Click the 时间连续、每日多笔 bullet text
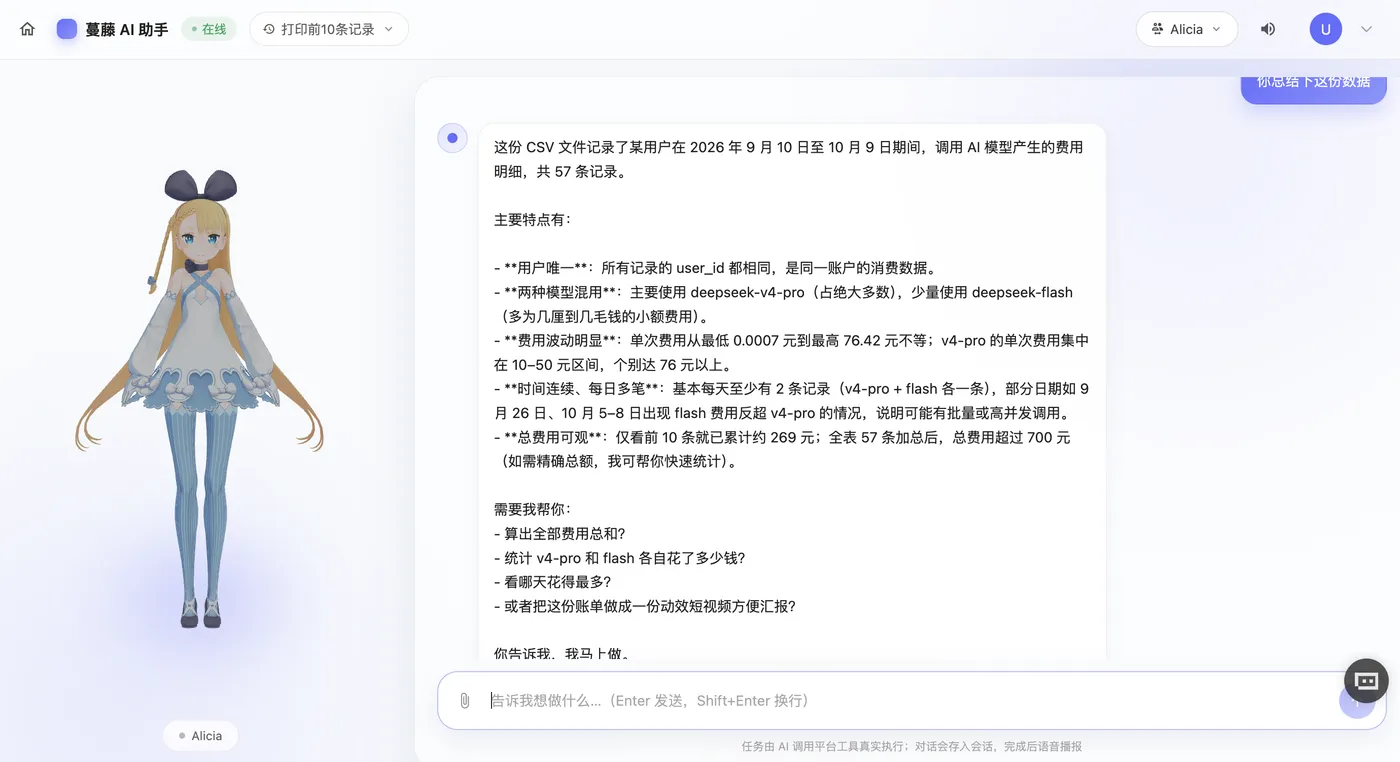Image resolution: width=1400 pixels, height=762 pixels. 791,401
